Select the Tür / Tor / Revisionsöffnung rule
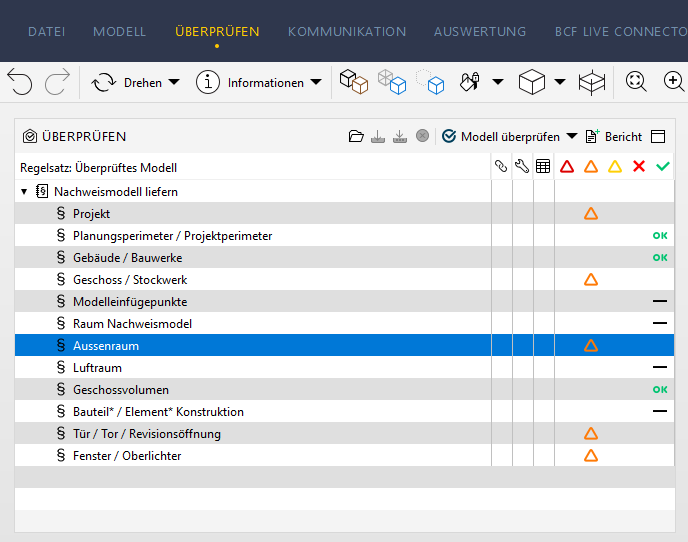Viewport: 688px width, 542px height. (344, 433)
